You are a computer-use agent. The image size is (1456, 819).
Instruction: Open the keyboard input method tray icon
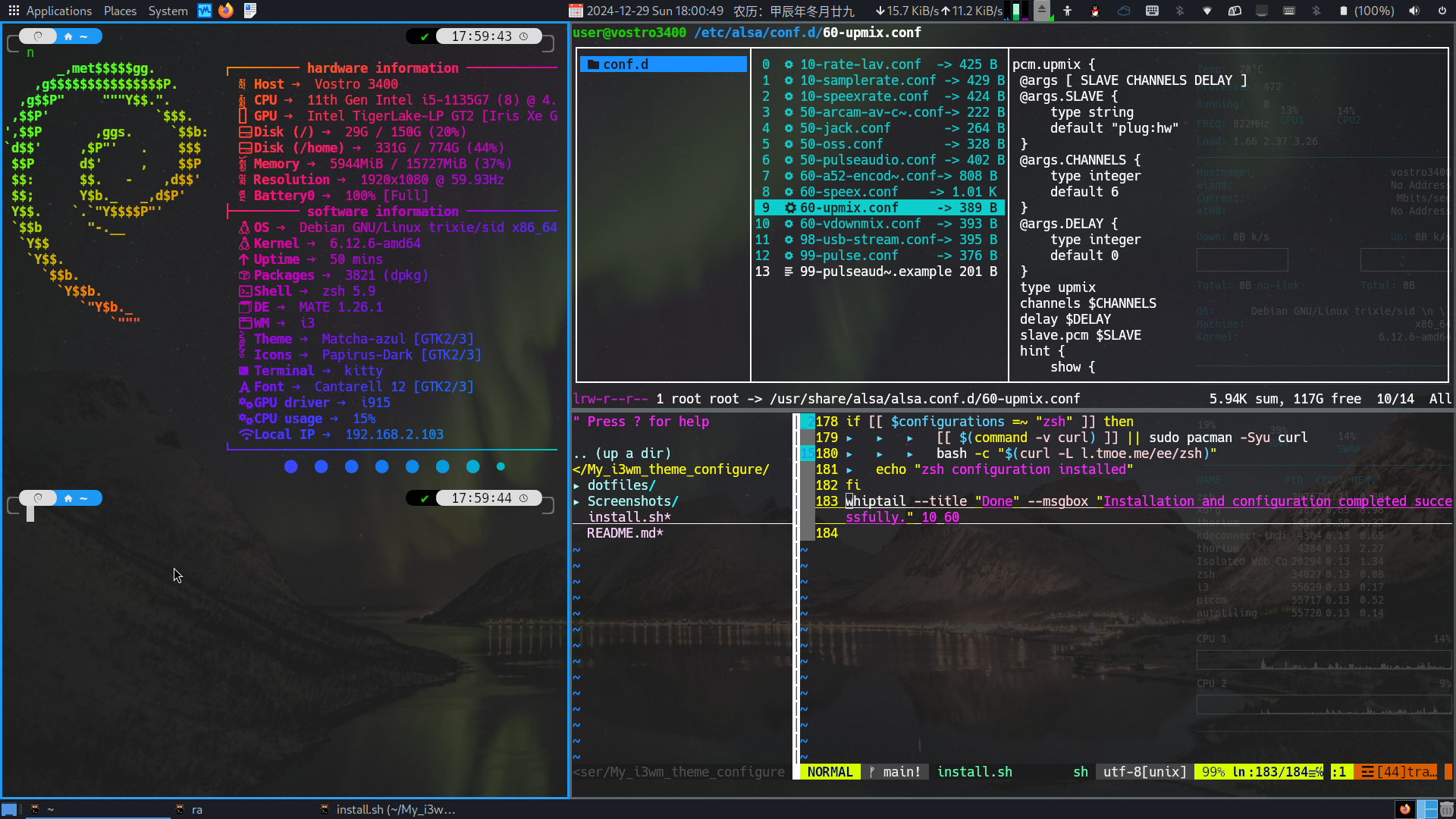(1153, 11)
